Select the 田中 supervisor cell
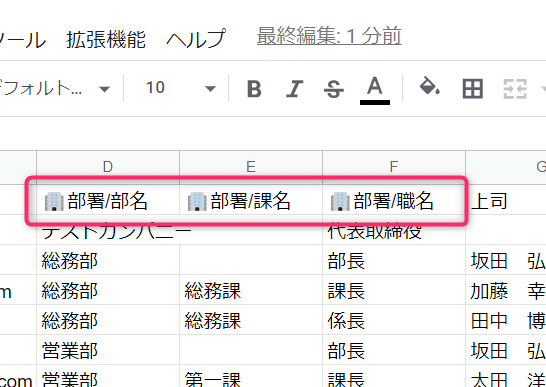 (506, 320)
